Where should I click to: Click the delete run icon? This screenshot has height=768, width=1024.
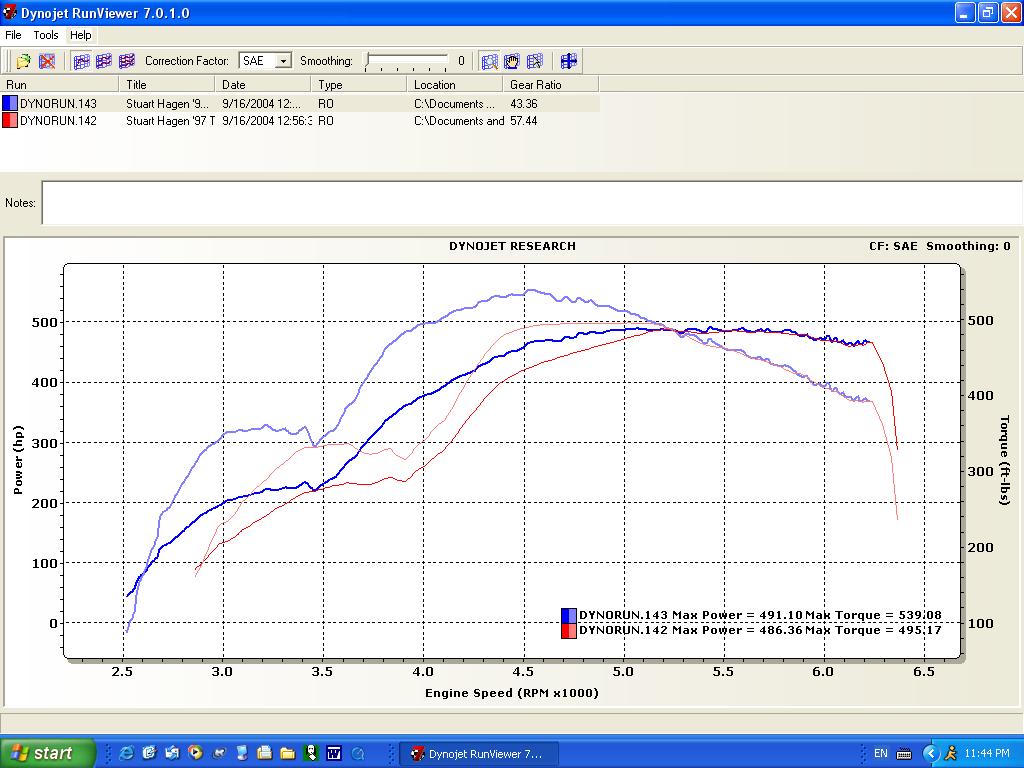pos(48,61)
